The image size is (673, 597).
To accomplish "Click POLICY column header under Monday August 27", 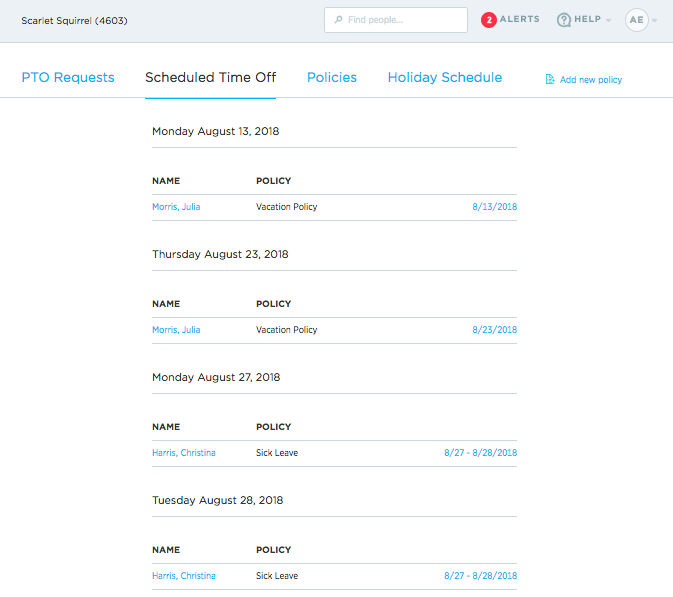I will tap(273, 427).
